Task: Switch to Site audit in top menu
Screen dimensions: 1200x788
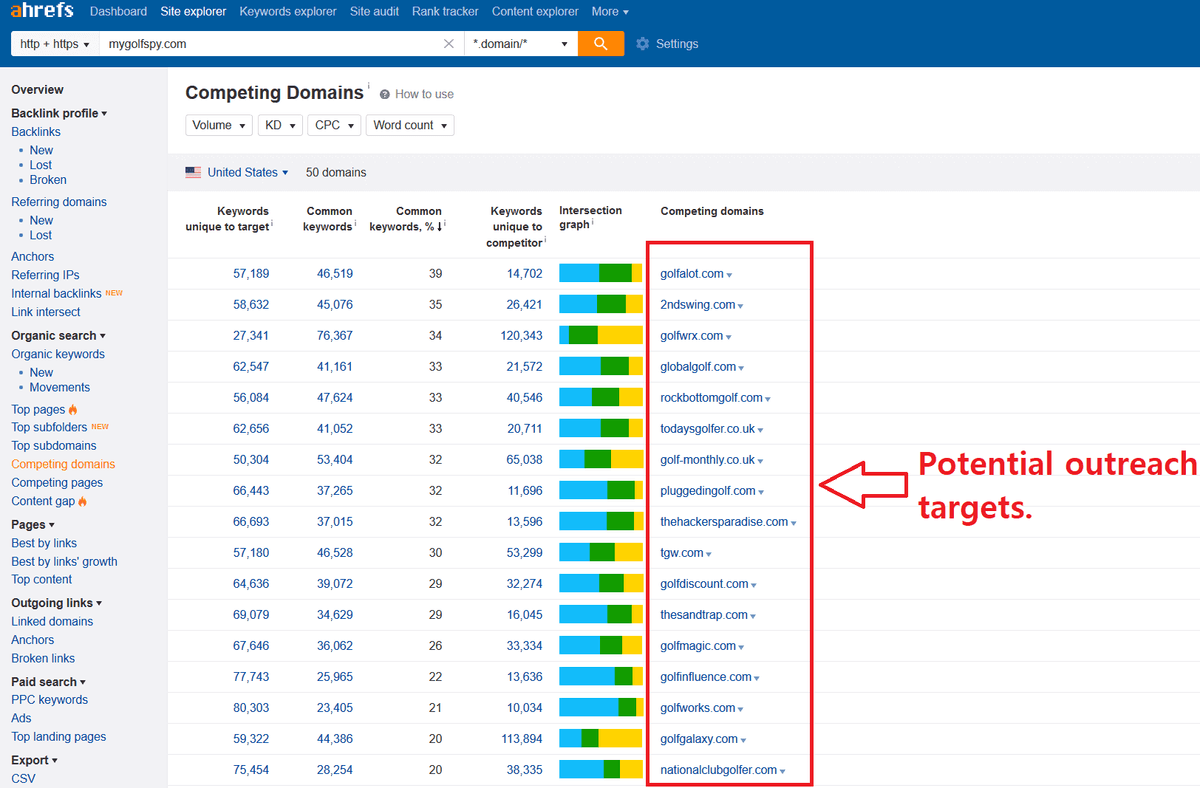Action: tap(374, 12)
